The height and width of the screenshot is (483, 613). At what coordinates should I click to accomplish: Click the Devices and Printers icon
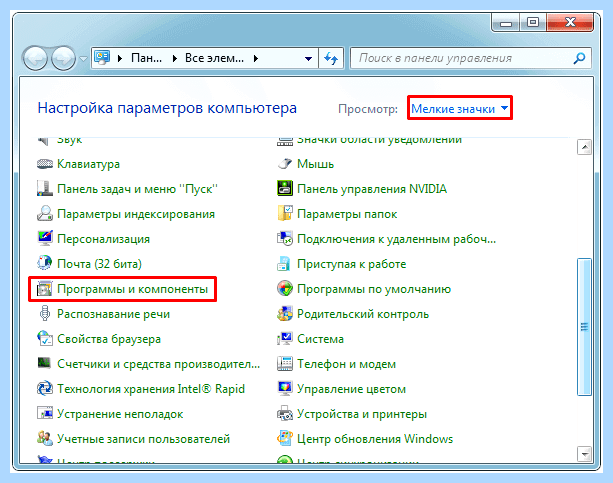(x=285, y=414)
